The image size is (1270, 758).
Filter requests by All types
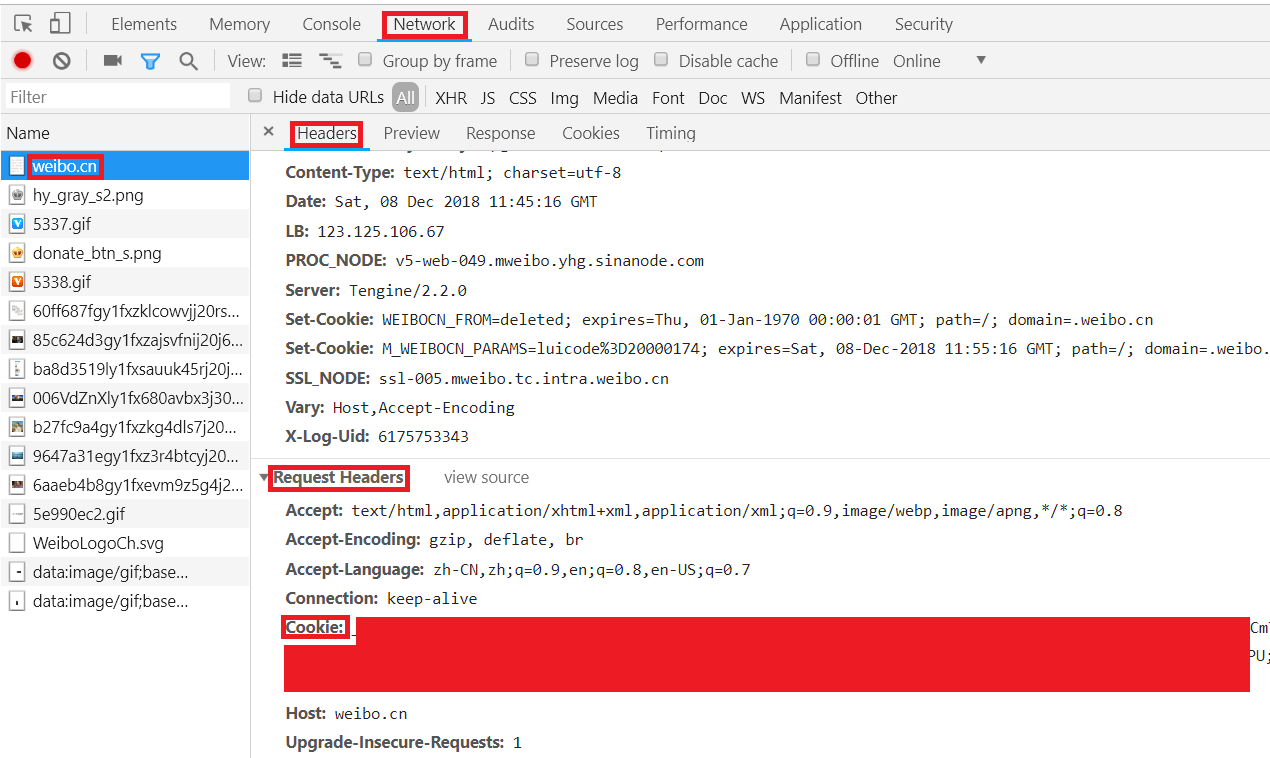click(x=405, y=97)
